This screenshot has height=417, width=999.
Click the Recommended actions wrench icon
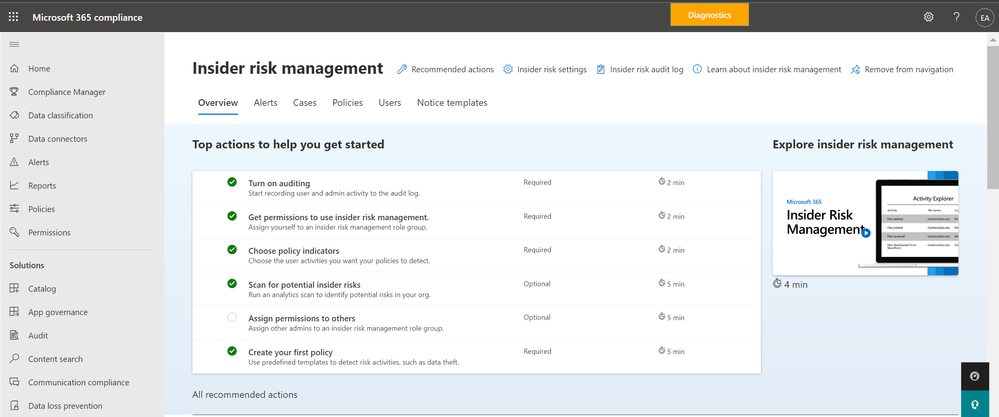click(402, 69)
